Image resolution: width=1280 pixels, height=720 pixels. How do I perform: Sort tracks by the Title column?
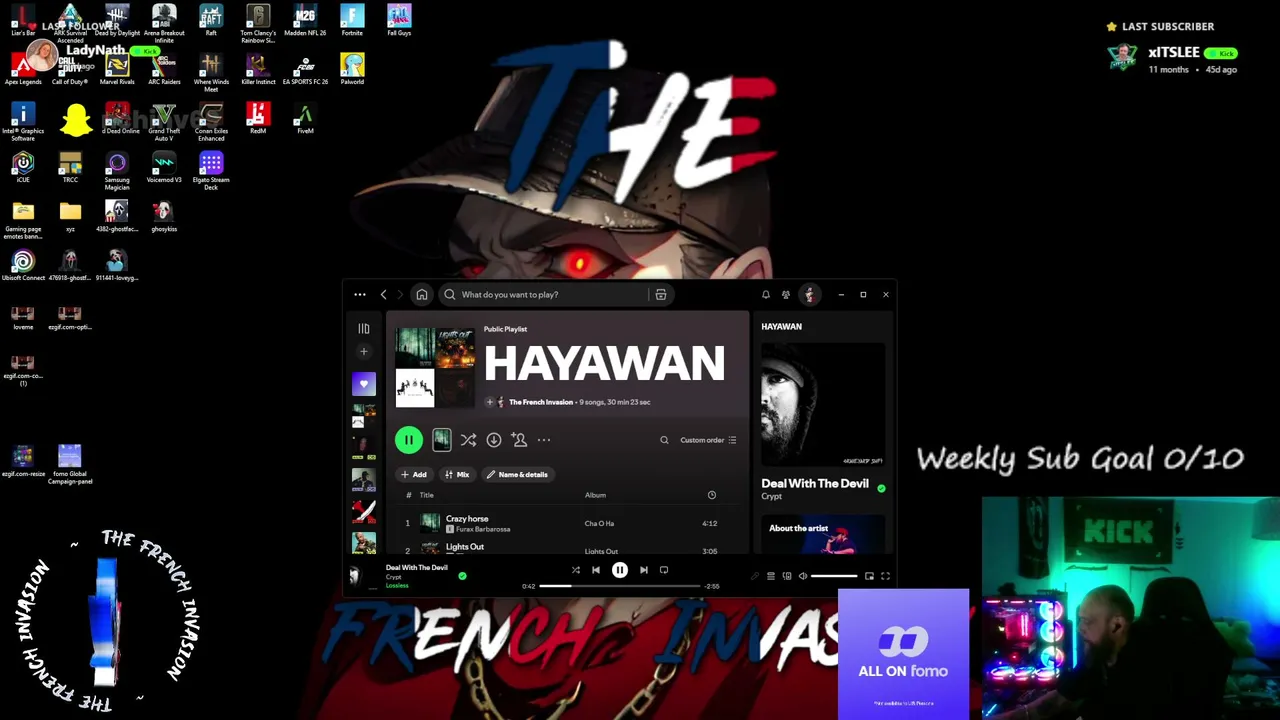click(x=426, y=495)
